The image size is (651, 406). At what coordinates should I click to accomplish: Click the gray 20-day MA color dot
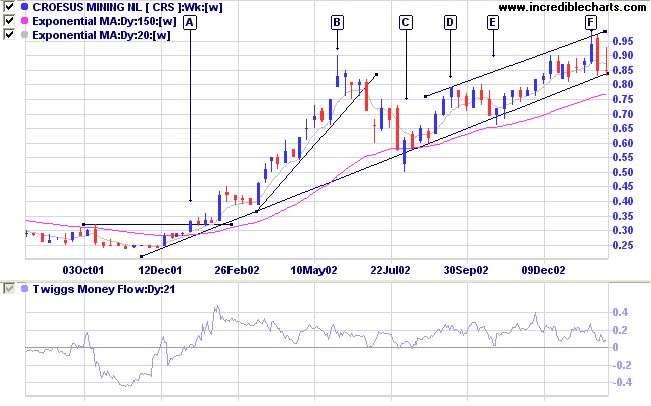(24, 35)
